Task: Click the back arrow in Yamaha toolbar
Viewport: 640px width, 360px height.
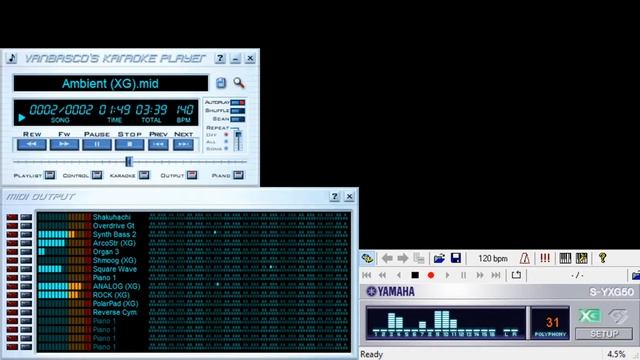Action: coord(387,258)
